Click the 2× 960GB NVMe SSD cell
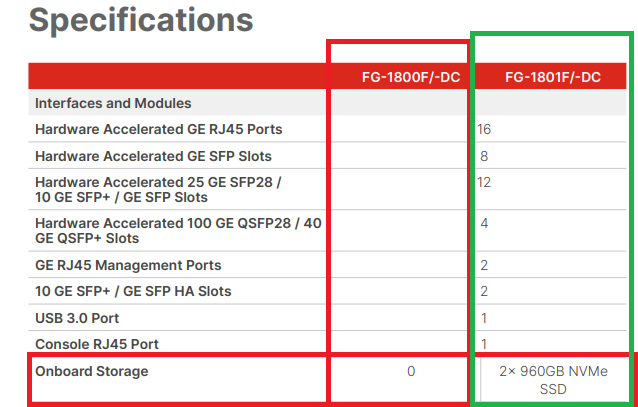This screenshot has height=407, width=638. point(553,379)
